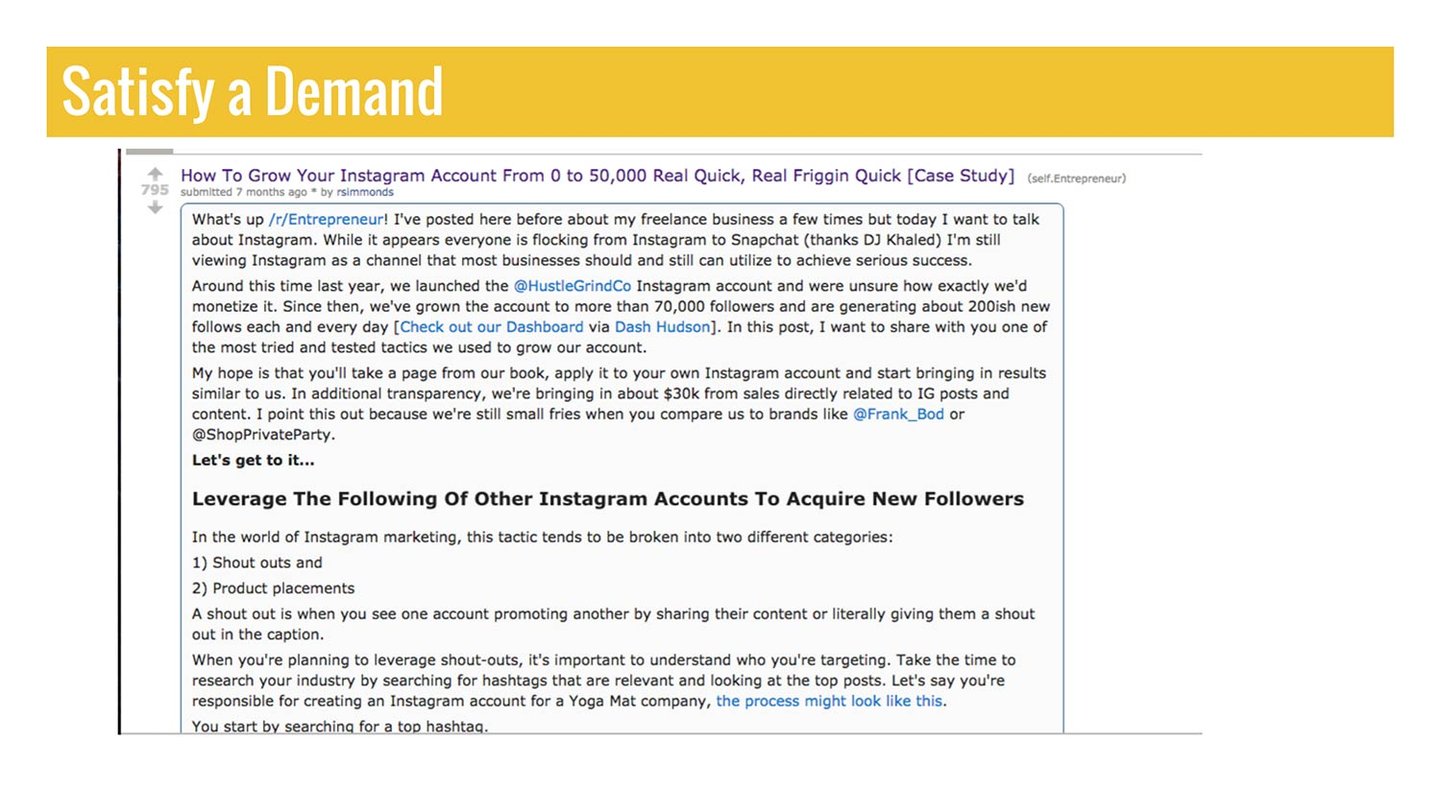Click the @ShopPrivateParty mention text

264,435
